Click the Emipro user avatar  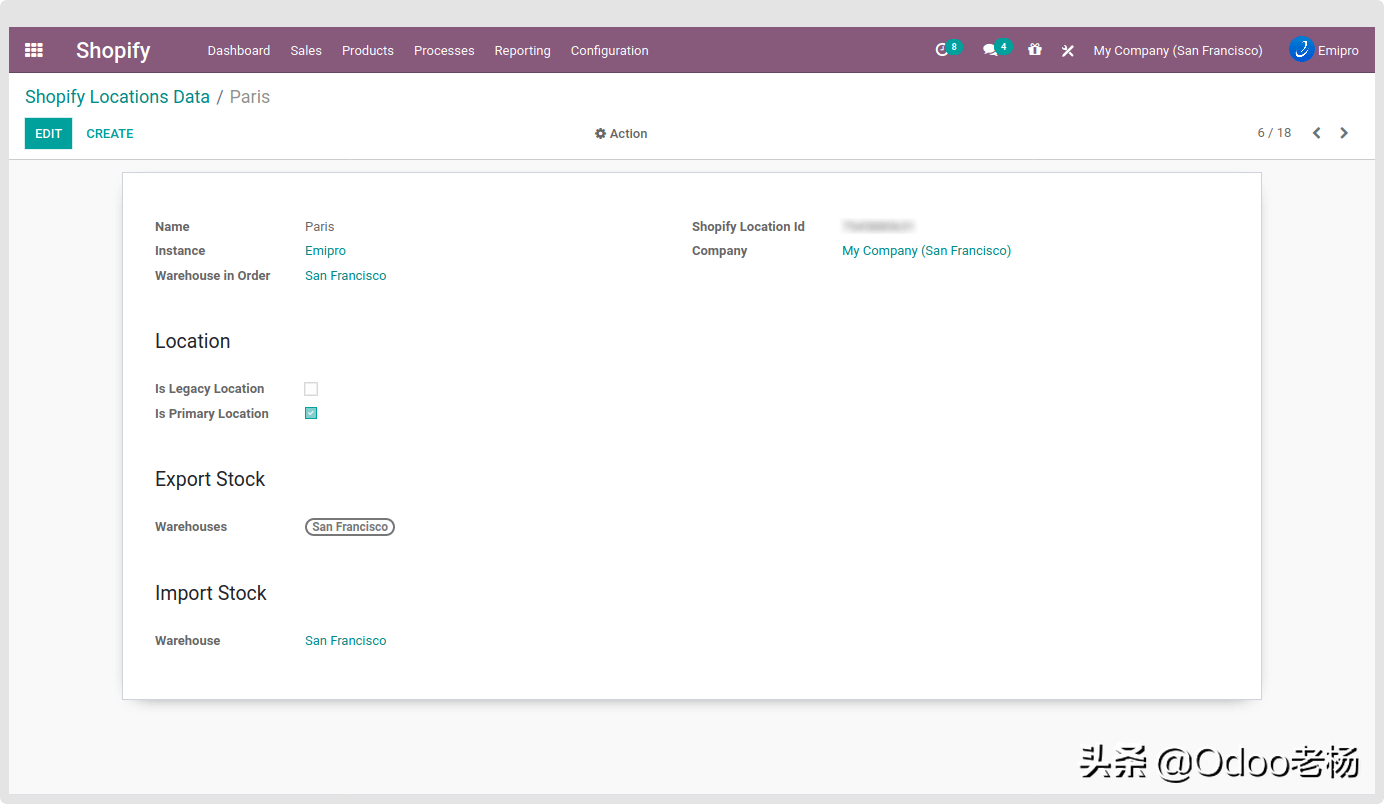[x=1301, y=49]
